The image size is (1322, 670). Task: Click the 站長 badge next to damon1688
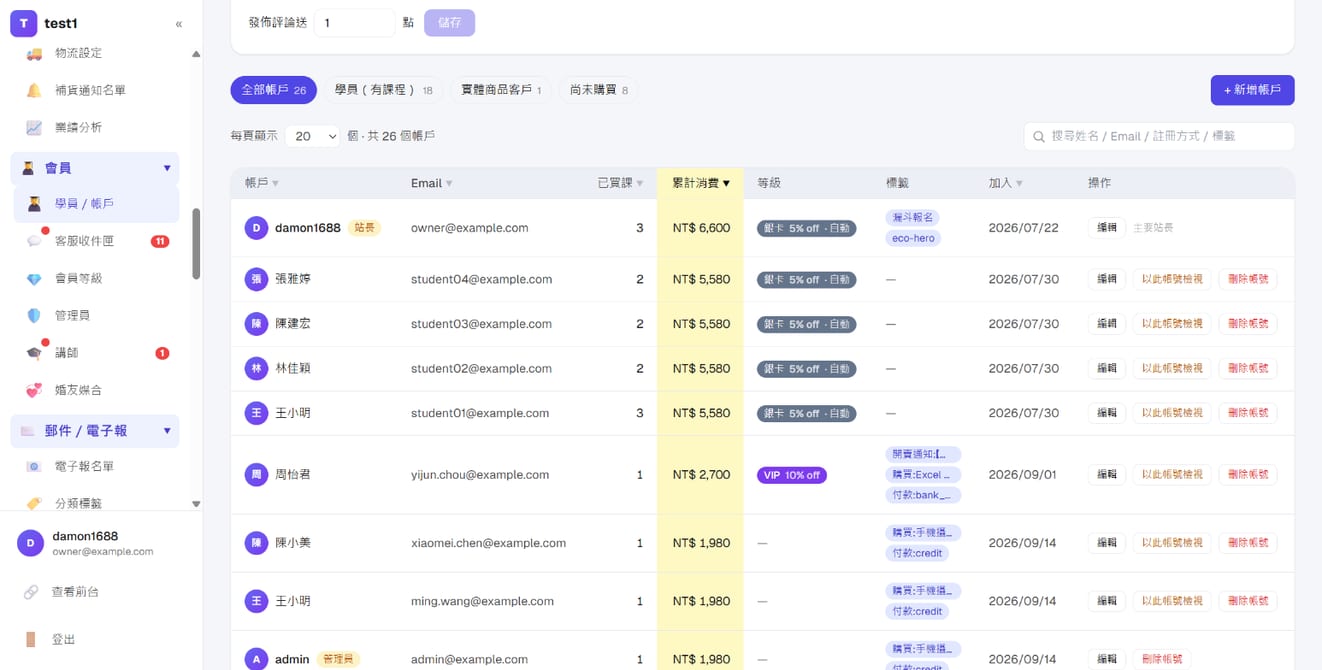pos(364,228)
